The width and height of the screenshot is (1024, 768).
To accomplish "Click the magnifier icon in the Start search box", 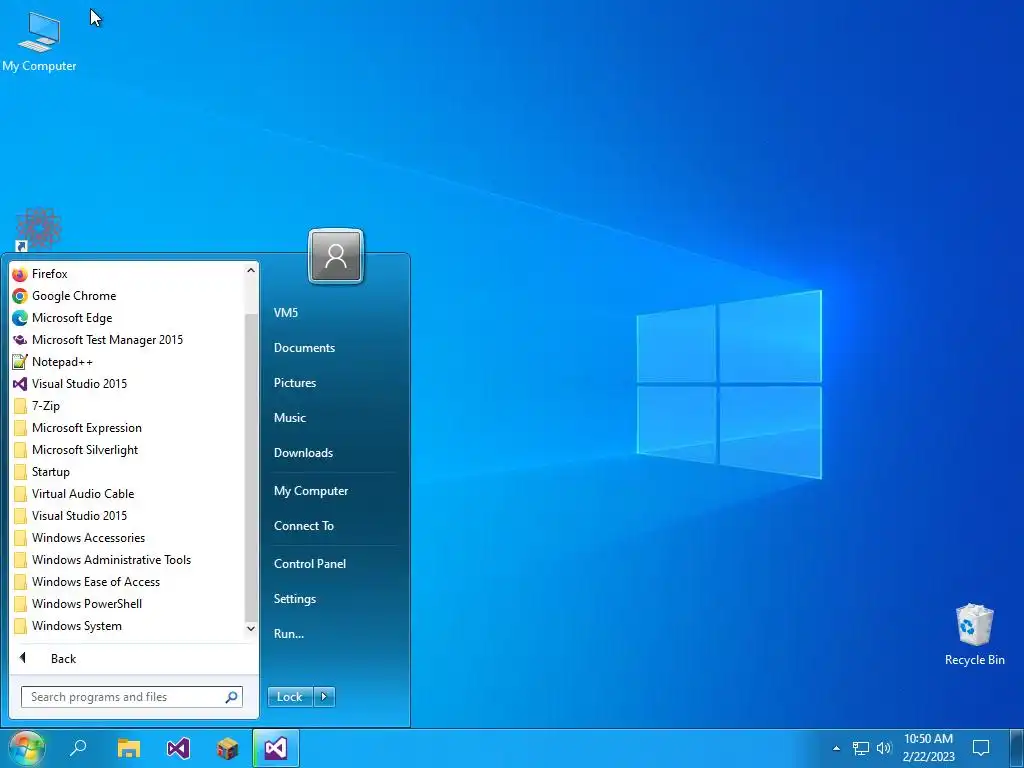I will (231, 697).
